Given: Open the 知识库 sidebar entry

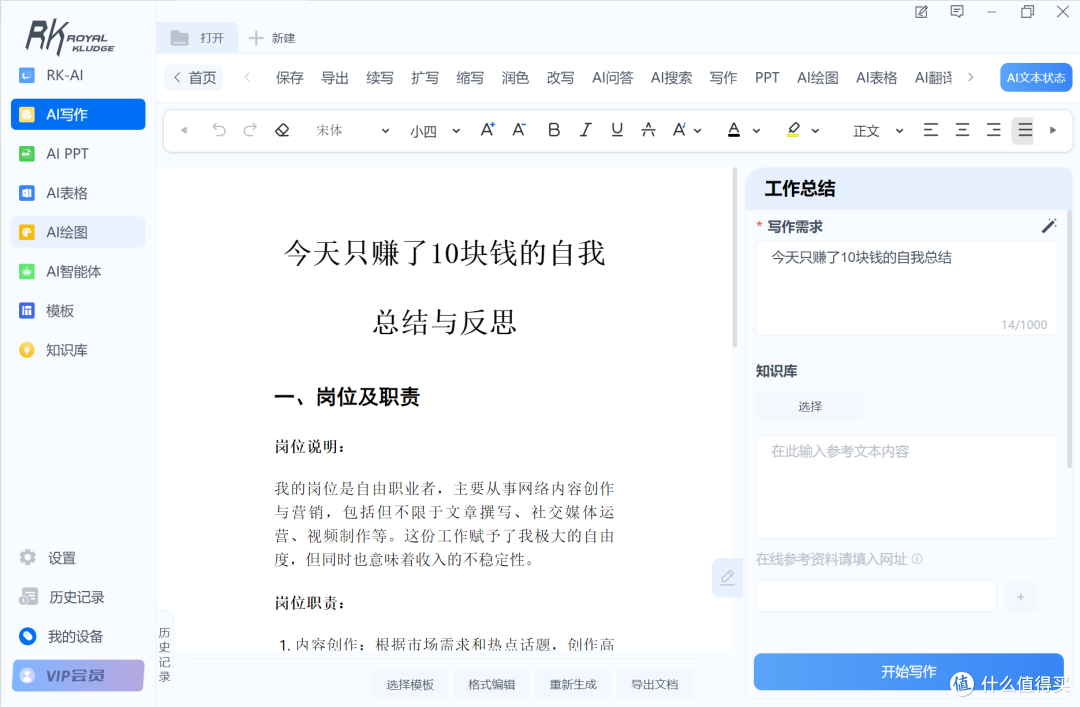Looking at the screenshot, I should coord(78,350).
